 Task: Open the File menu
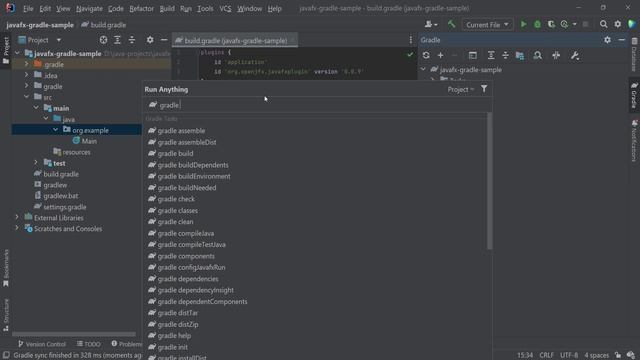coord(28,8)
